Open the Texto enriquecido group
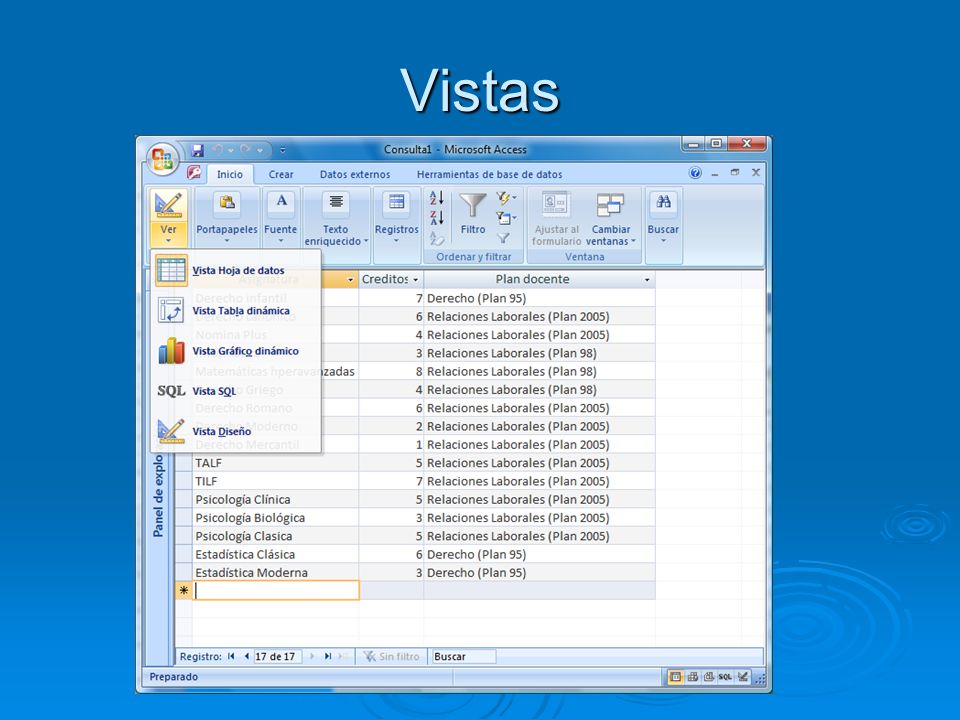The height and width of the screenshot is (720, 960). coord(336,218)
